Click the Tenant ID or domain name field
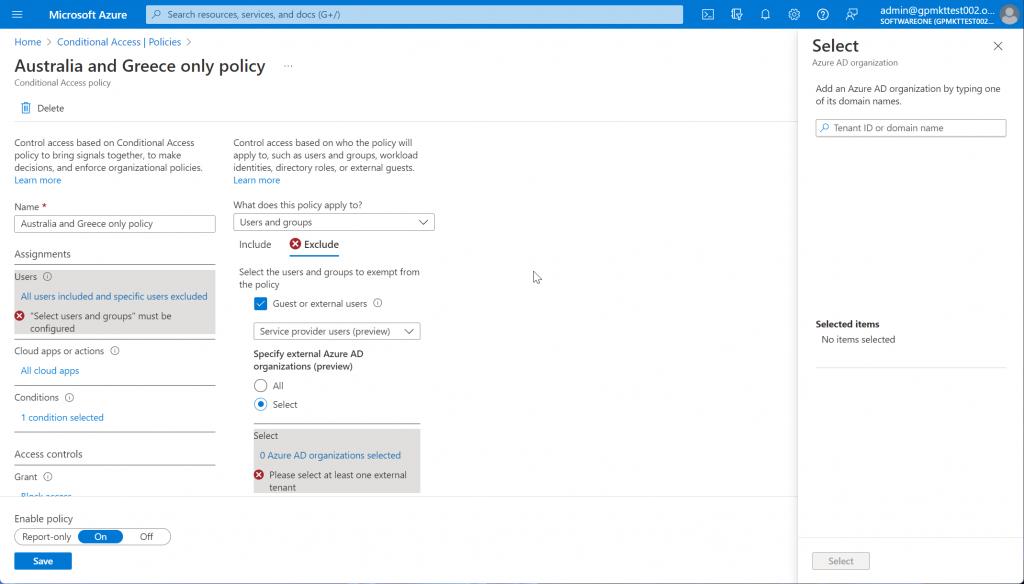Viewport: 1024px width, 584px height. coord(910,128)
